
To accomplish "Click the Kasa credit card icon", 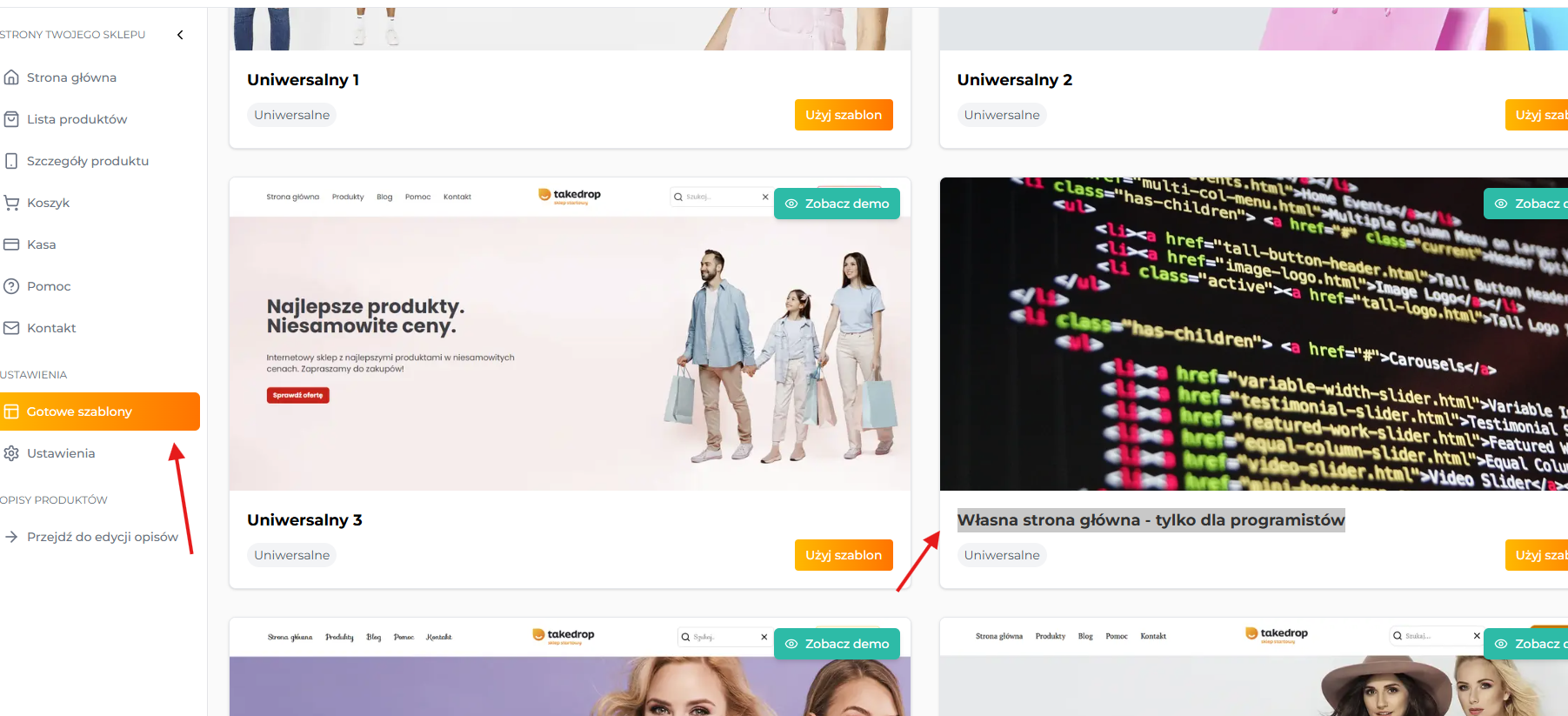I will pos(11,244).
